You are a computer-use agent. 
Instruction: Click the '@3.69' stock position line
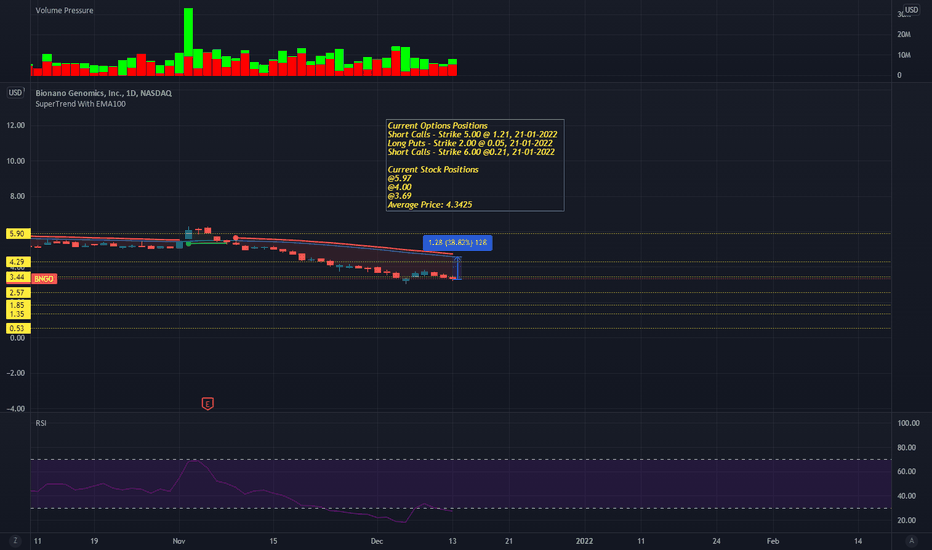[399, 196]
